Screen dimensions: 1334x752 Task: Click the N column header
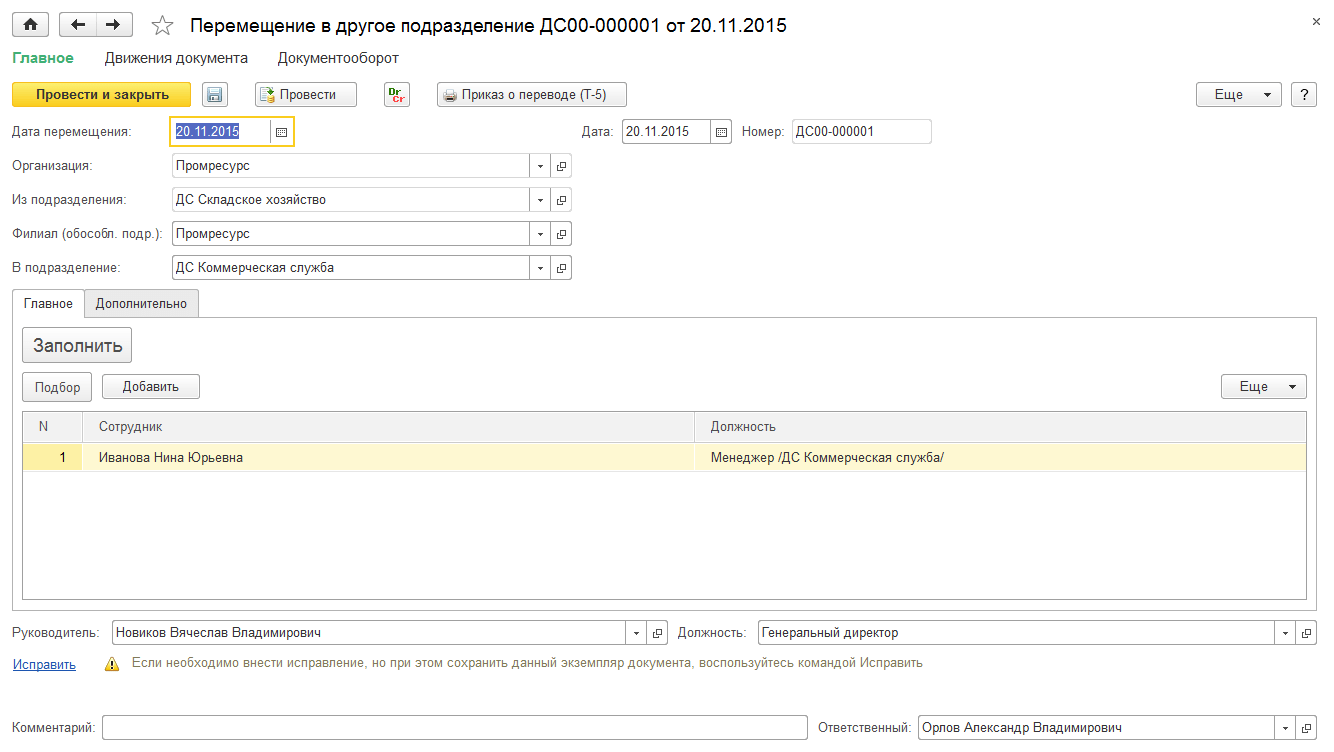[53, 427]
